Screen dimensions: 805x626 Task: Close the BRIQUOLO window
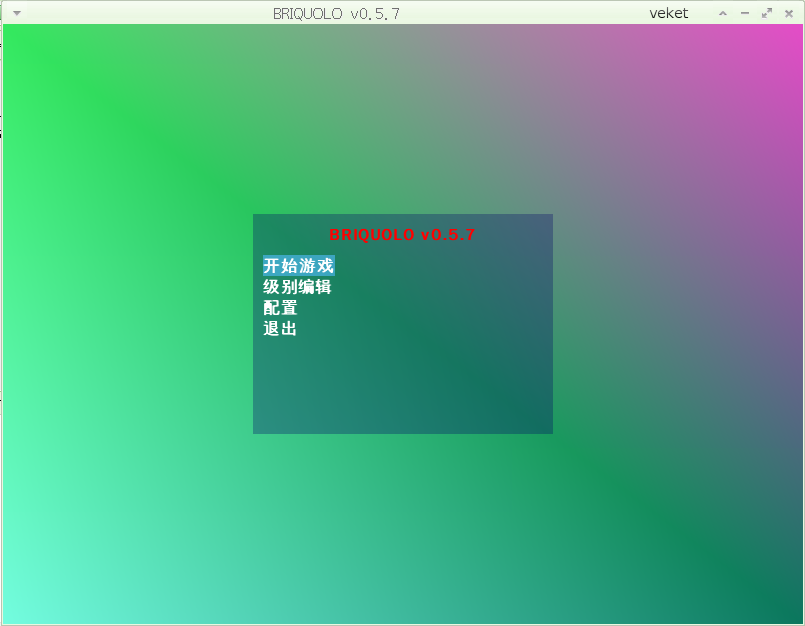pos(789,13)
